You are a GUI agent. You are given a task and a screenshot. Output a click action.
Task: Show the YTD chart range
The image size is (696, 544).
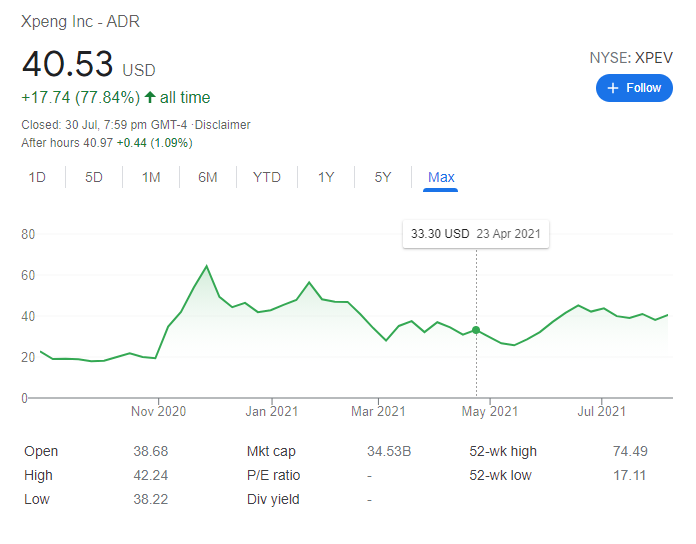(x=267, y=177)
